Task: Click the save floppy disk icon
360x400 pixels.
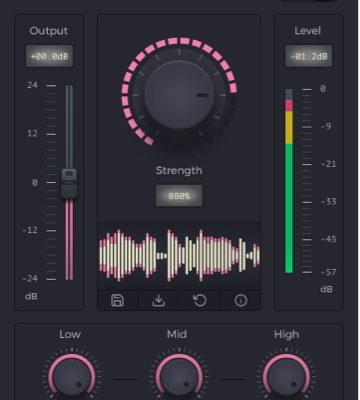Action: click(117, 300)
